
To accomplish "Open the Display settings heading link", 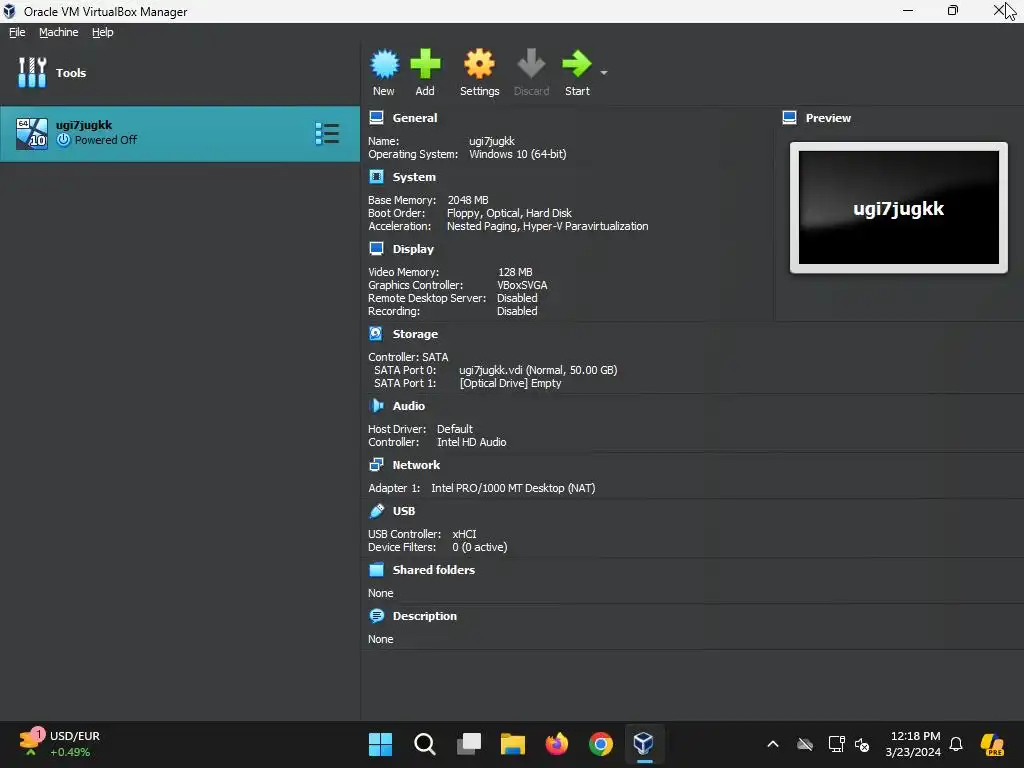I will click(x=413, y=249).
